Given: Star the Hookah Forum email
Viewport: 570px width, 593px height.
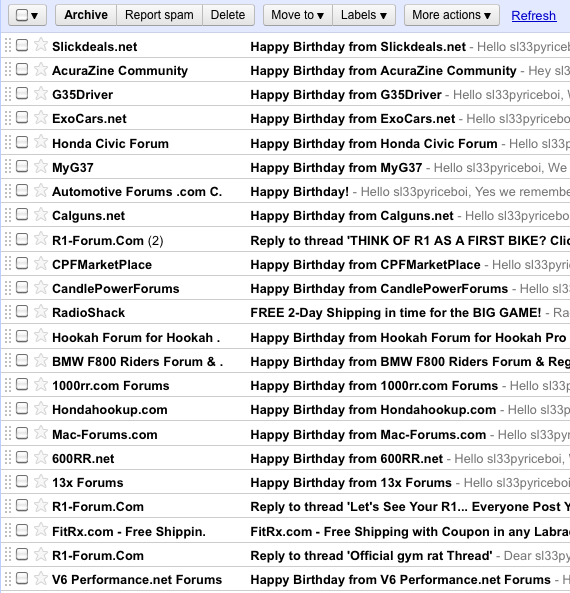Looking at the screenshot, I should point(40,336).
